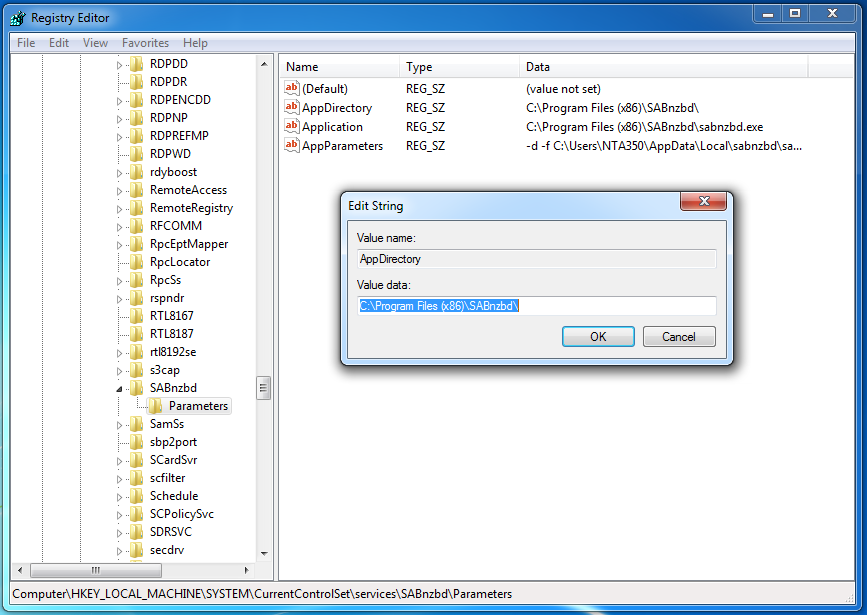Click the RDPNP folder icon
The width and height of the screenshot is (867, 615).
point(136,118)
